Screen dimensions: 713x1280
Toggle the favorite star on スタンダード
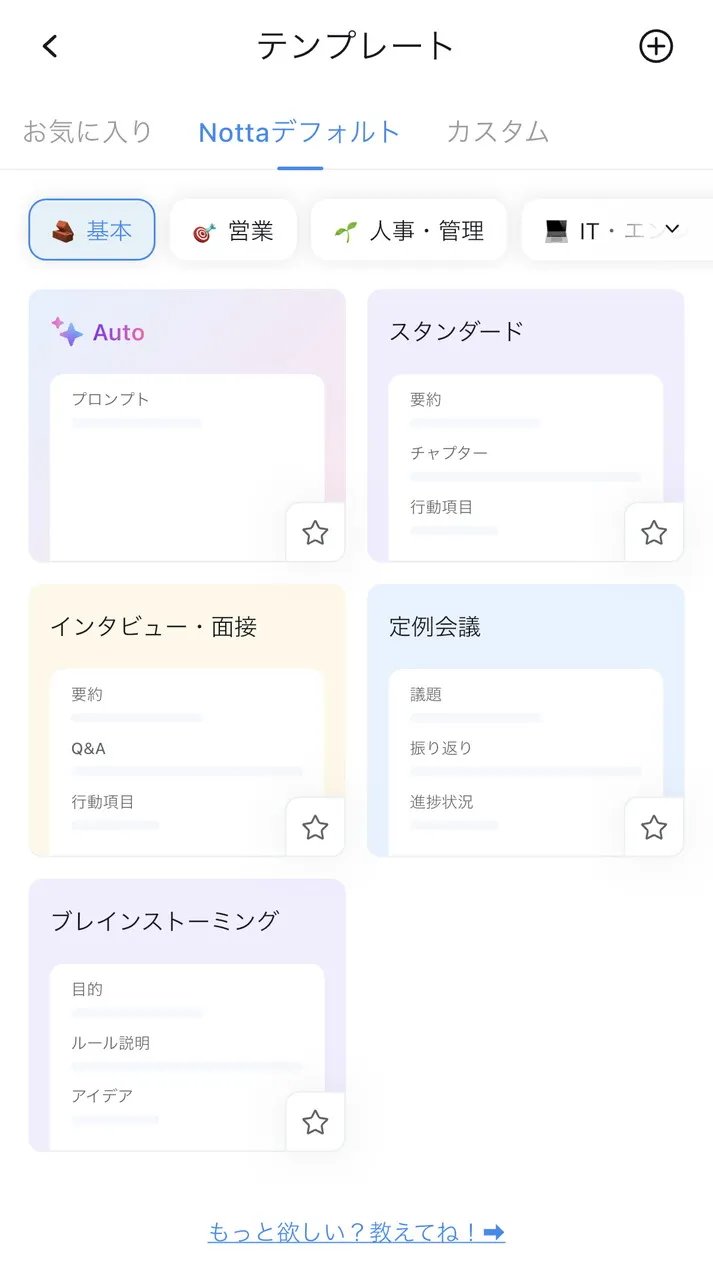(654, 532)
